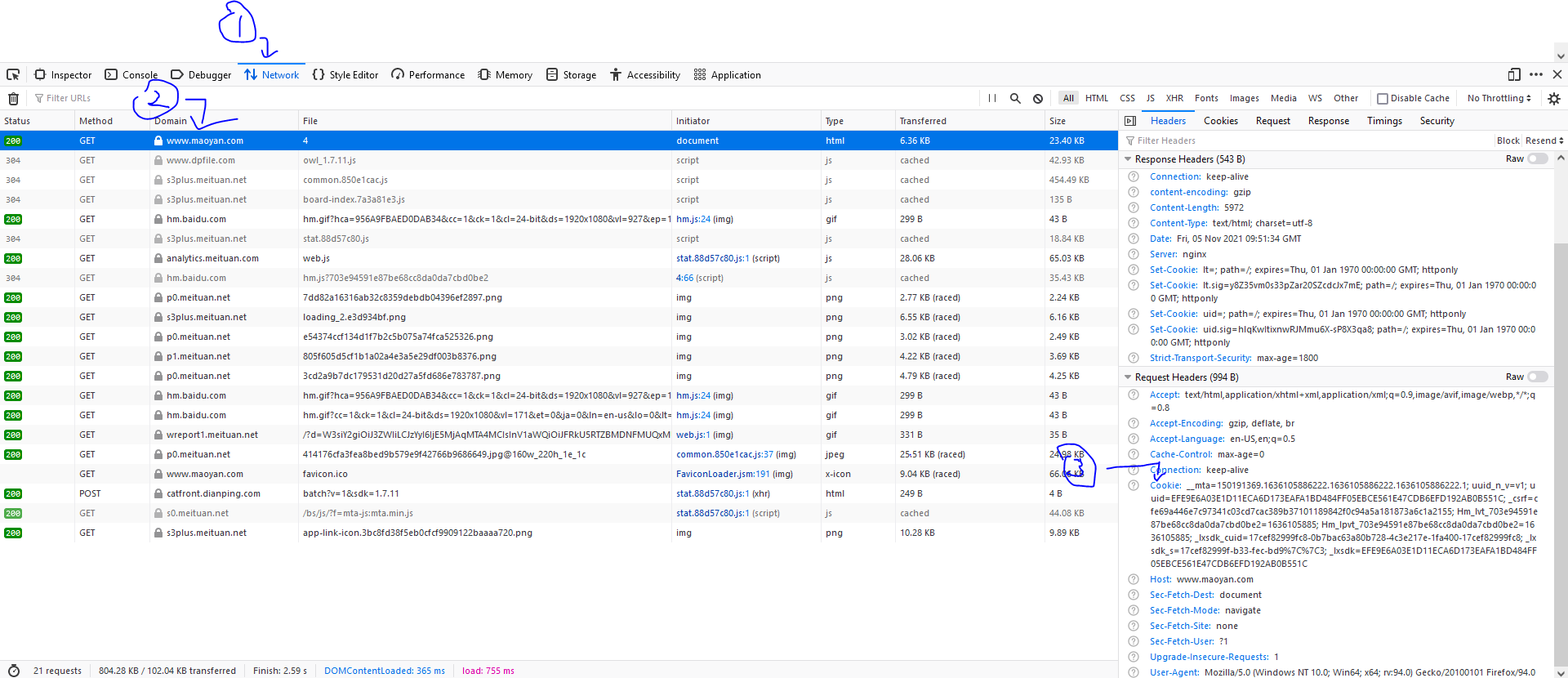Toggle Raw for Request Headers
1568x678 pixels.
click(x=1538, y=377)
